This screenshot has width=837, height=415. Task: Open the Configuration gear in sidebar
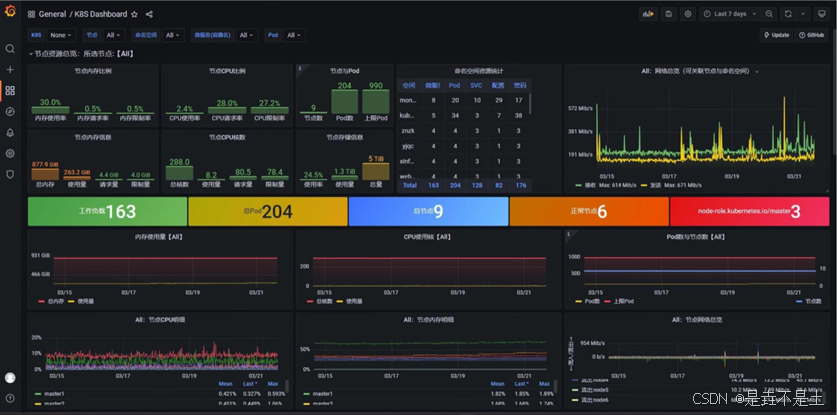point(10,153)
